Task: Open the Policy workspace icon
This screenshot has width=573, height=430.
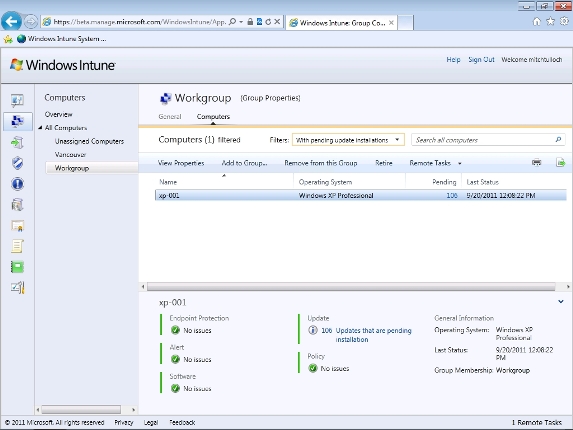Action: pos(17,246)
